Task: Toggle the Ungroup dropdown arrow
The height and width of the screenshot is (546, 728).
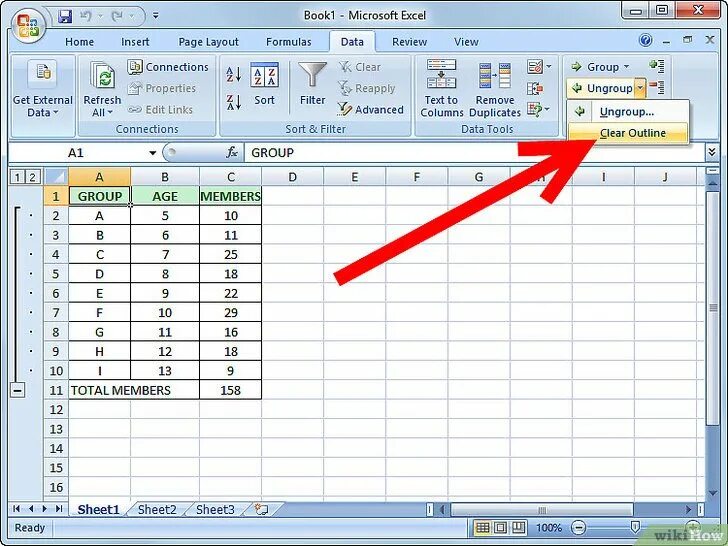Action: pos(640,88)
